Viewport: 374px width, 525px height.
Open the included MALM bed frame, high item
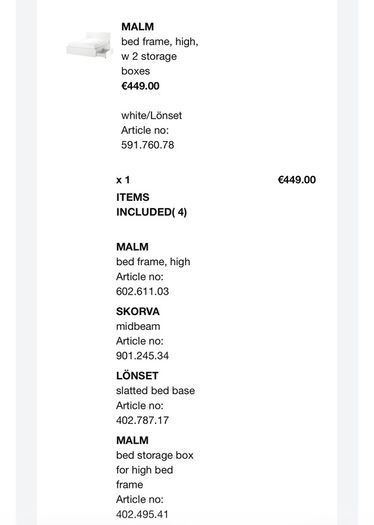(x=132, y=247)
